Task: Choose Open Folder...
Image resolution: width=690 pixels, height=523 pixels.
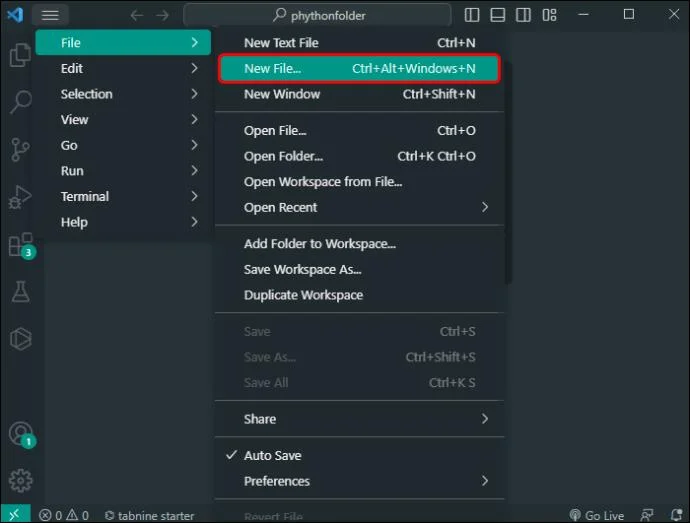Action: 359,156
